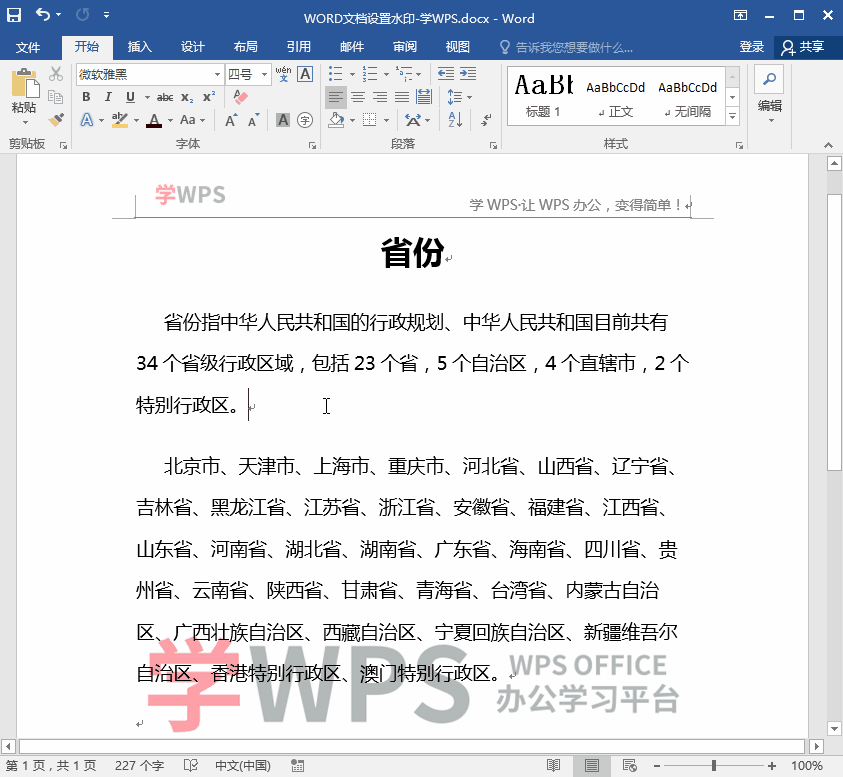Screen dimensions: 843x777
Task: Click the 登录 sign-in link
Action: [x=751, y=47]
